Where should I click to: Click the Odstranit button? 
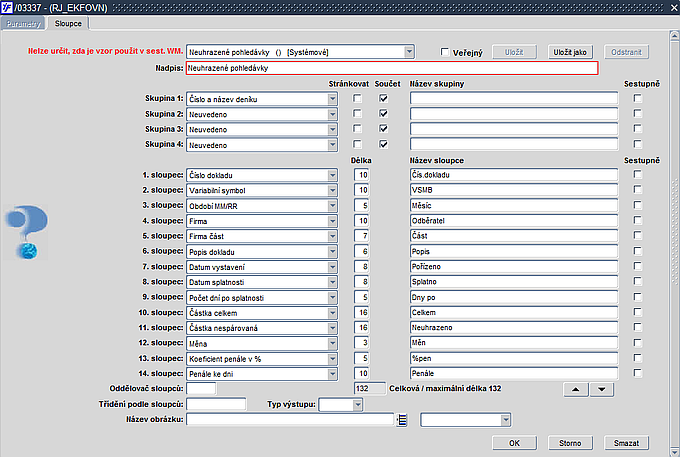click(x=626, y=52)
